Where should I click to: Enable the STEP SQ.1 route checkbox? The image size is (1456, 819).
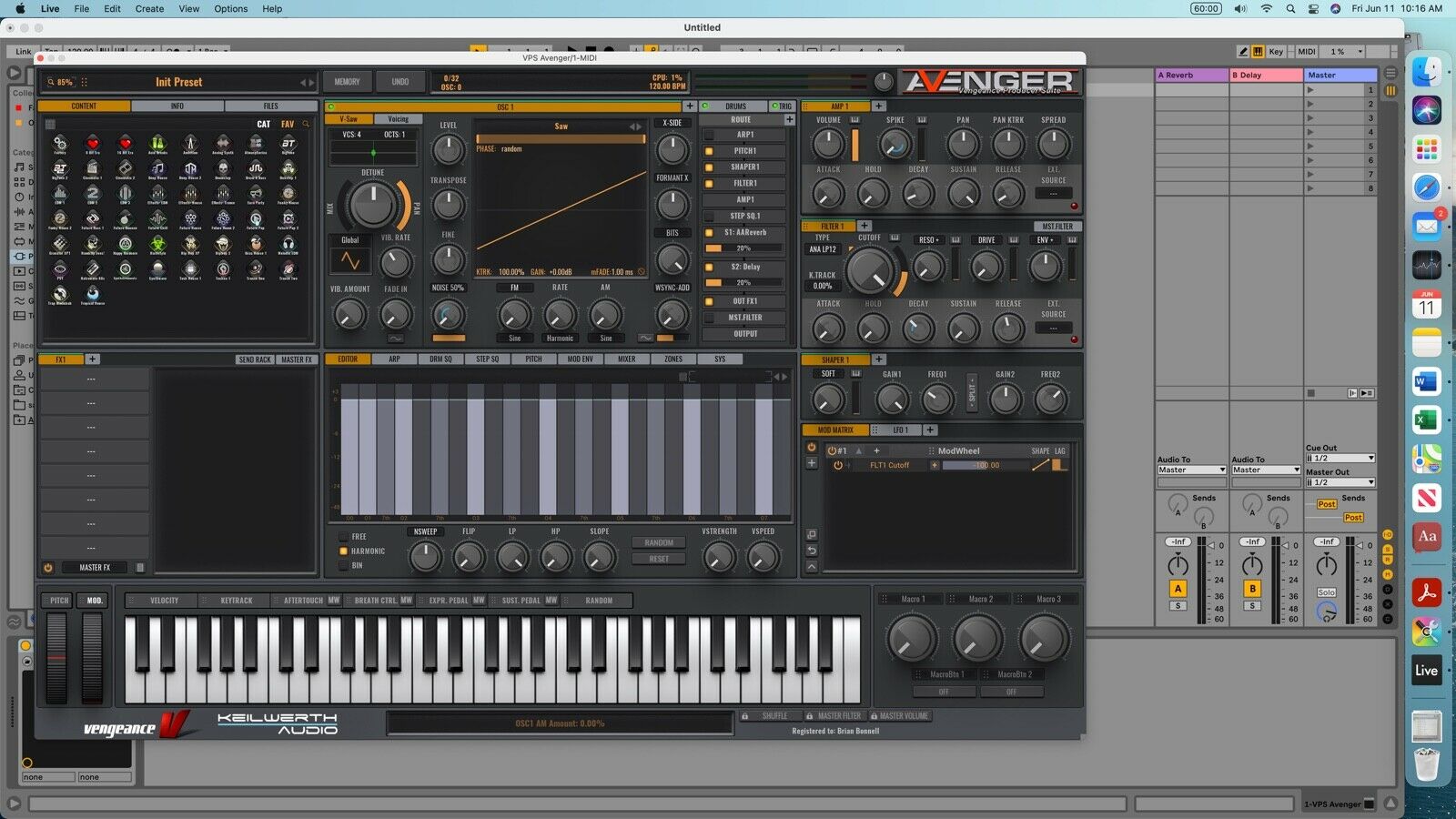tap(709, 217)
